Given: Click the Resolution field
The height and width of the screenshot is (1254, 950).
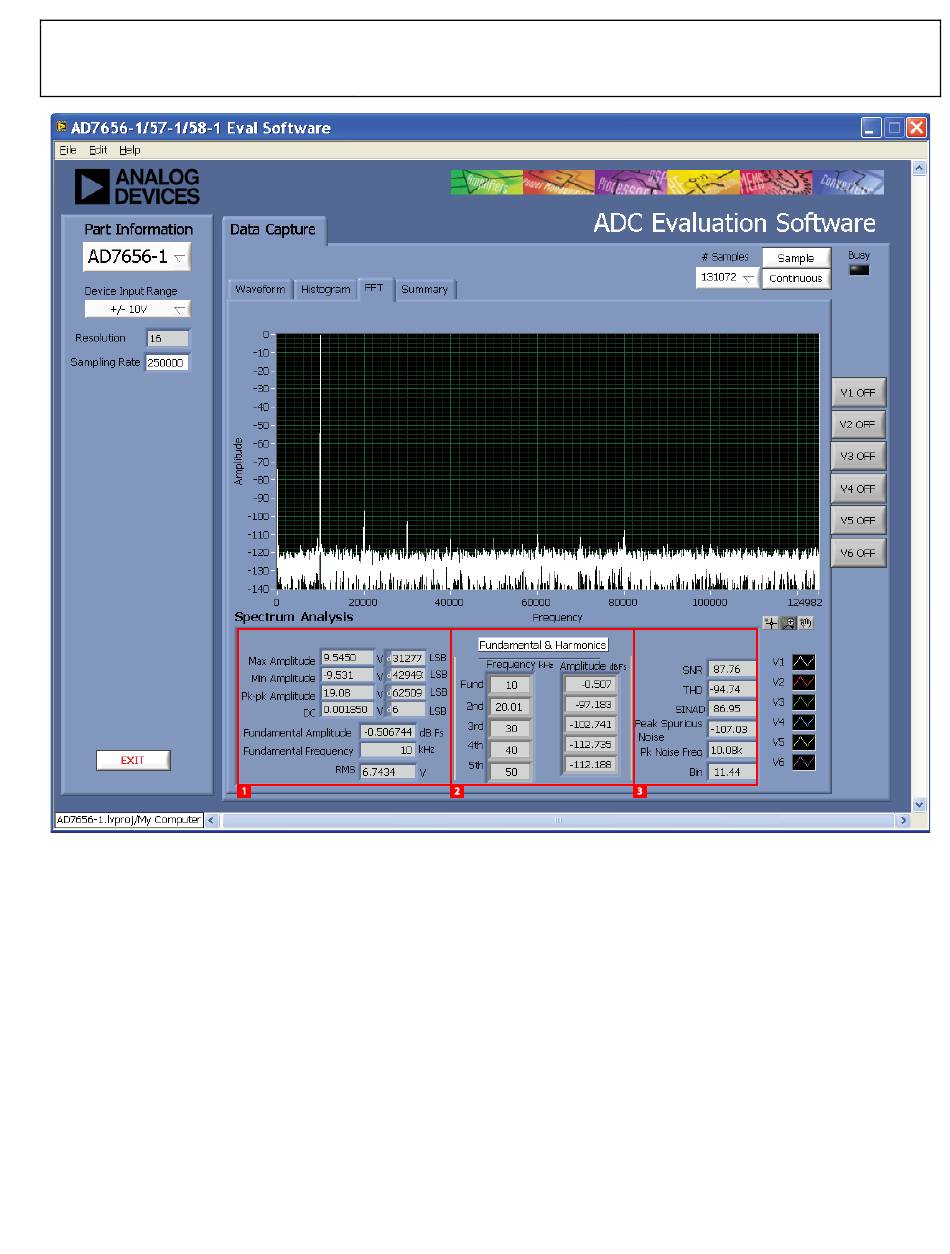Looking at the screenshot, I should point(167,338).
